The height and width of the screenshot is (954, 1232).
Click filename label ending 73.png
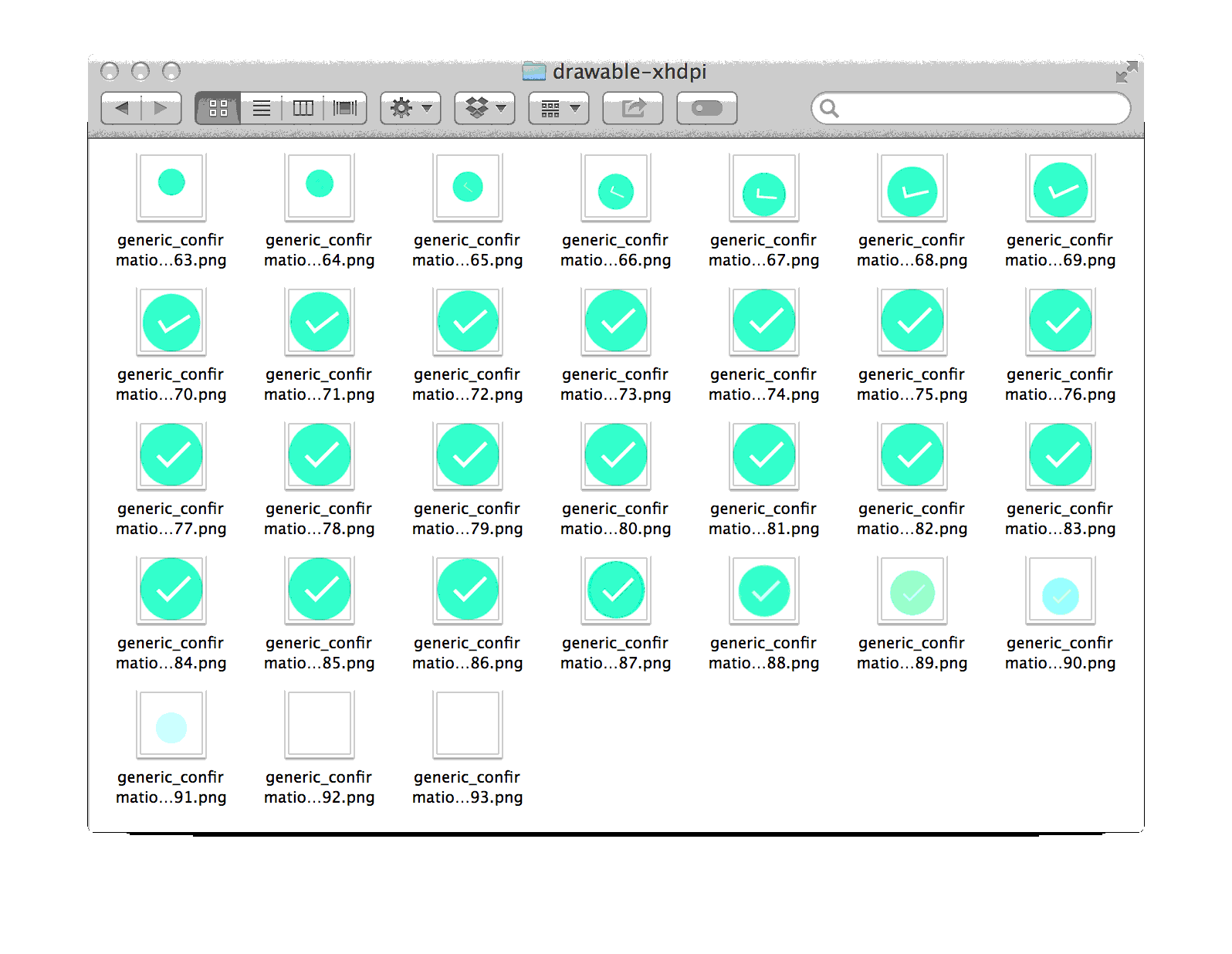click(x=616, y=384)
